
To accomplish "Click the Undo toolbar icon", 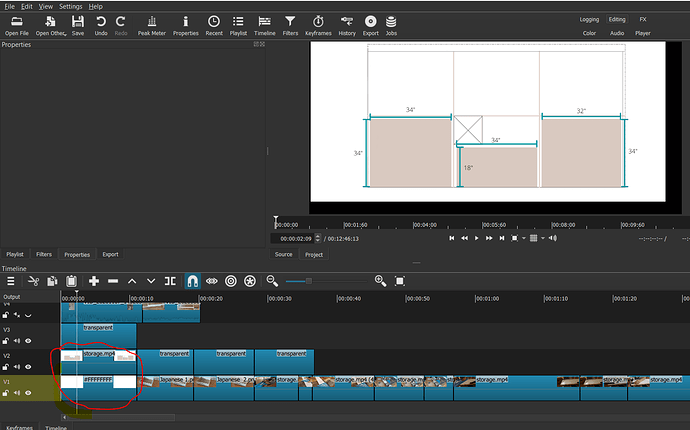I will click(x=101, y=26).
